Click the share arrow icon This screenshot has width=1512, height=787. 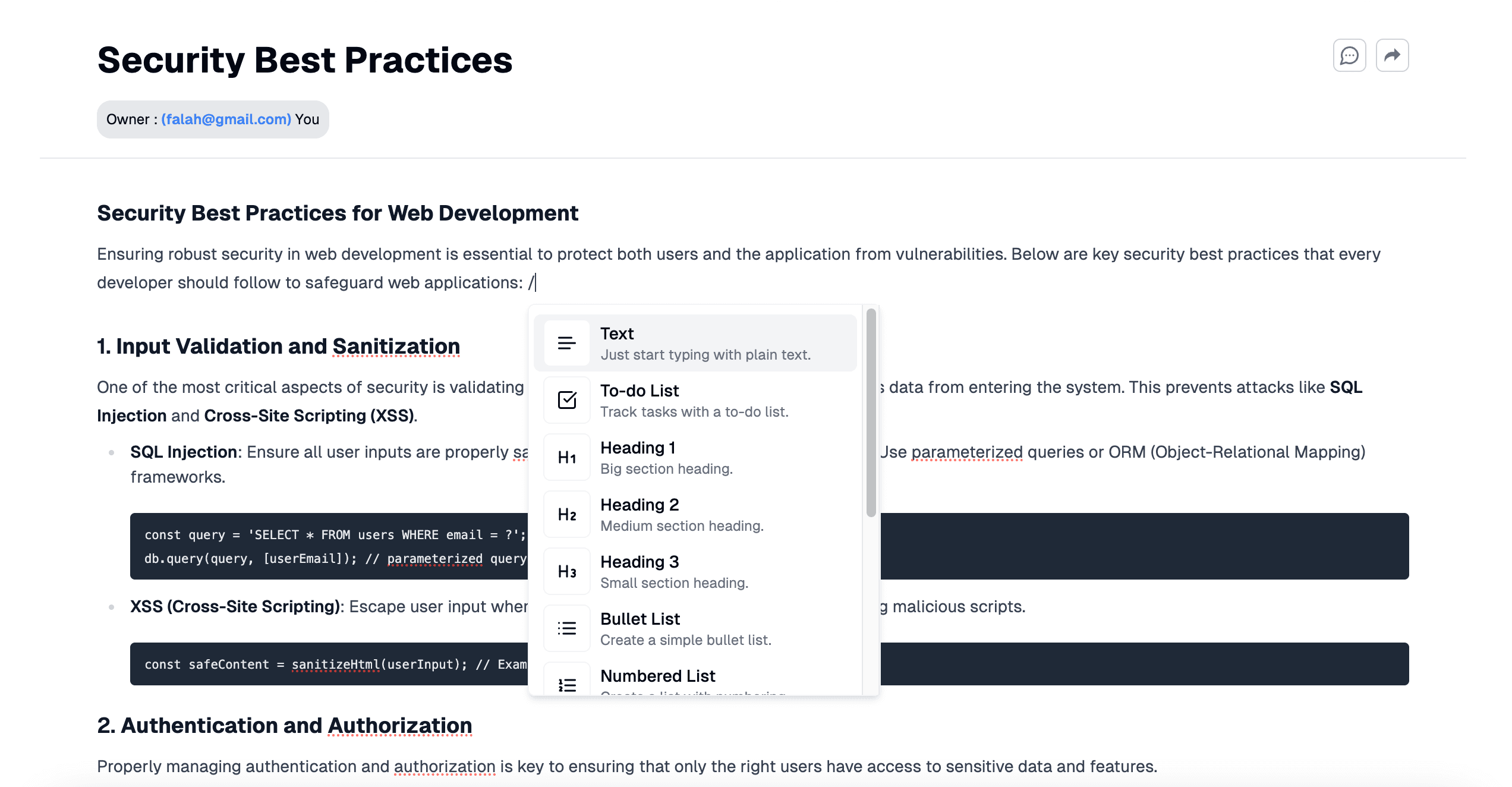point(1392,56)
